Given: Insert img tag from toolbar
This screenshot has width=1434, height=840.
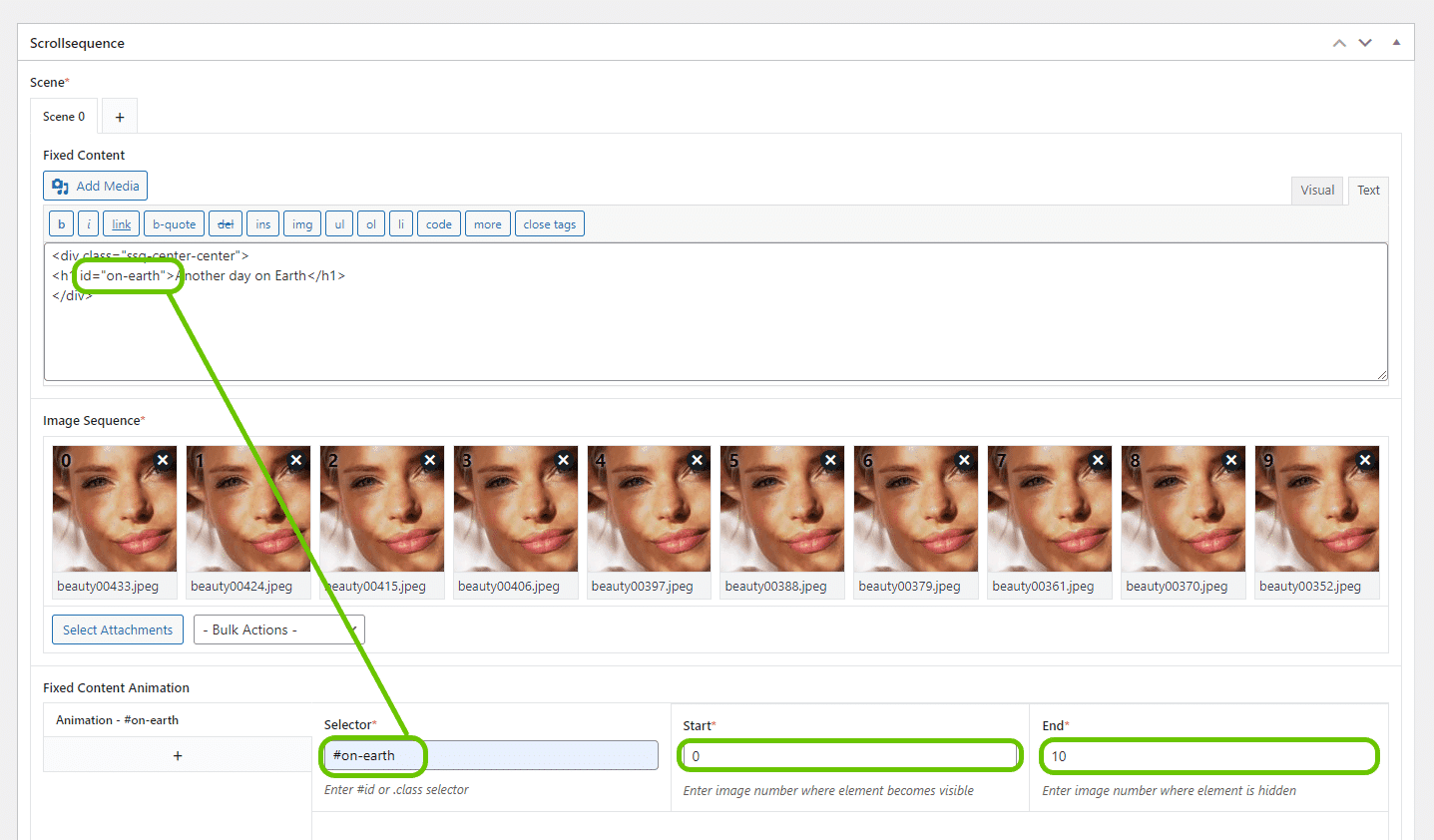Looking at the screenshot, I should 302,224.
